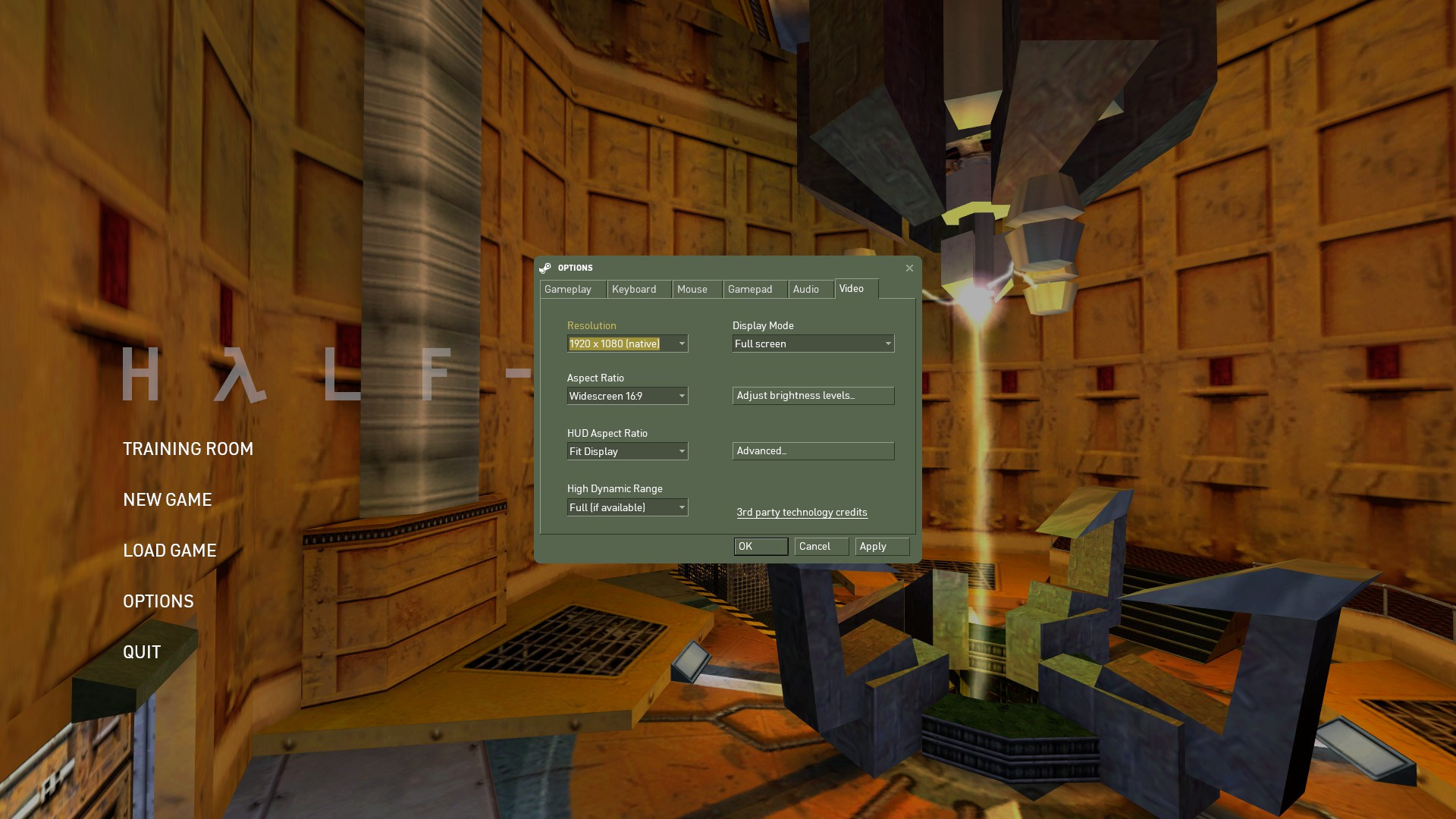Switch to the Mouse tab
Image resolution: width=1456 pixels, height=819 pixels.
point(693,289)
